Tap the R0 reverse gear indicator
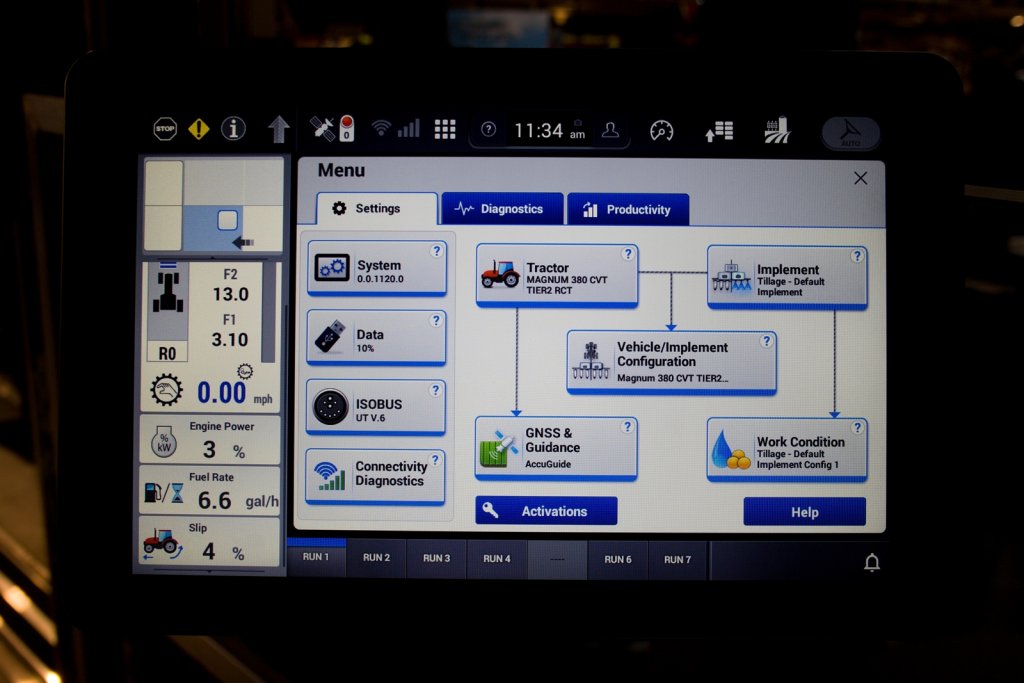The image size is (1024, 683). [167, 353]
